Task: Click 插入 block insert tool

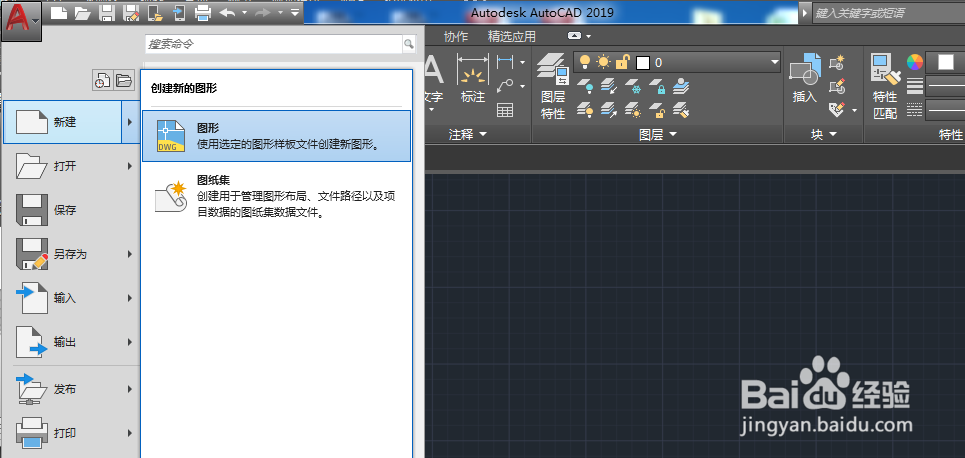Action: pyautogui.click(x=804, y=78)
